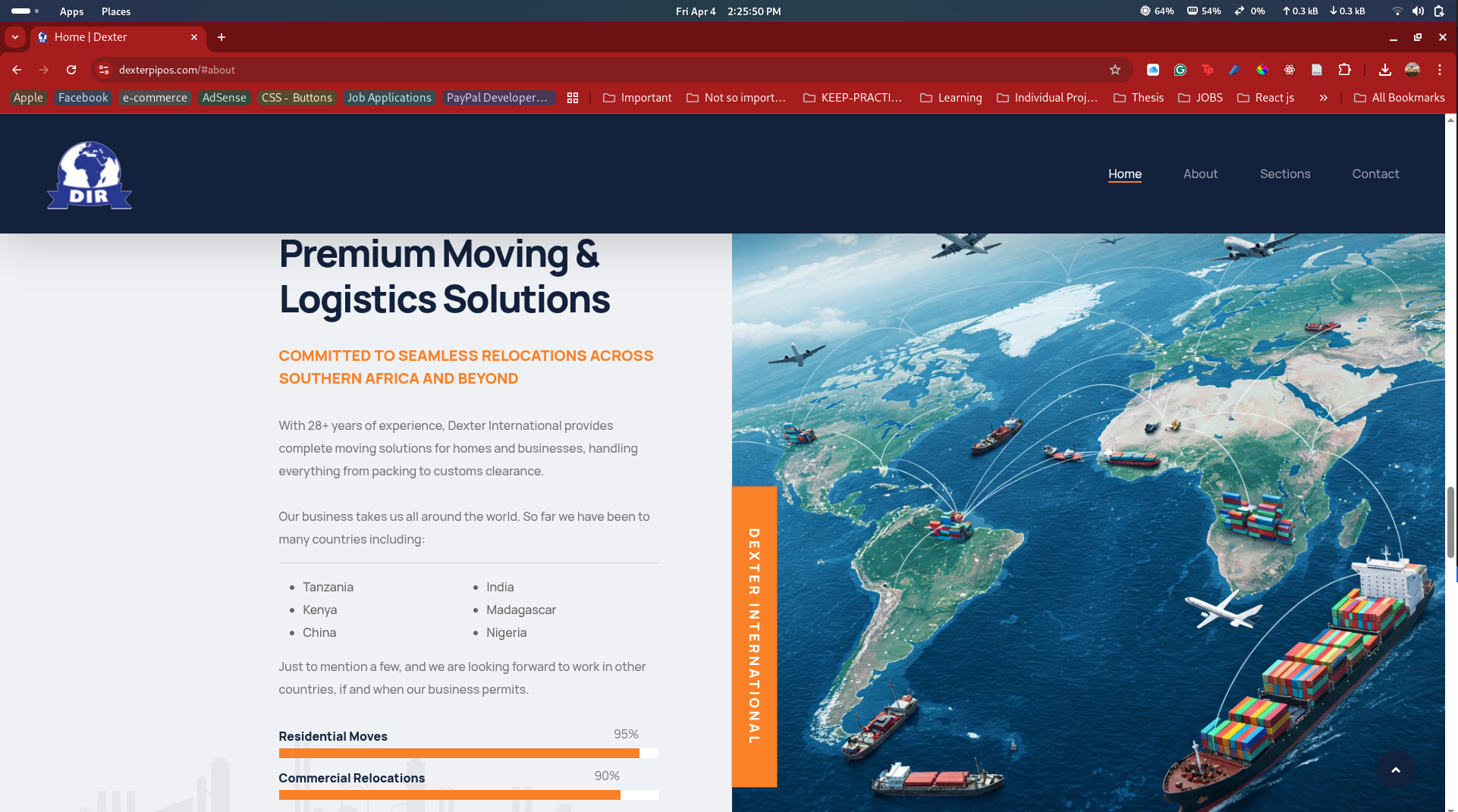Open the bookmark apps grid icon
1458x812 pixels.
click(x=573, y=98)
